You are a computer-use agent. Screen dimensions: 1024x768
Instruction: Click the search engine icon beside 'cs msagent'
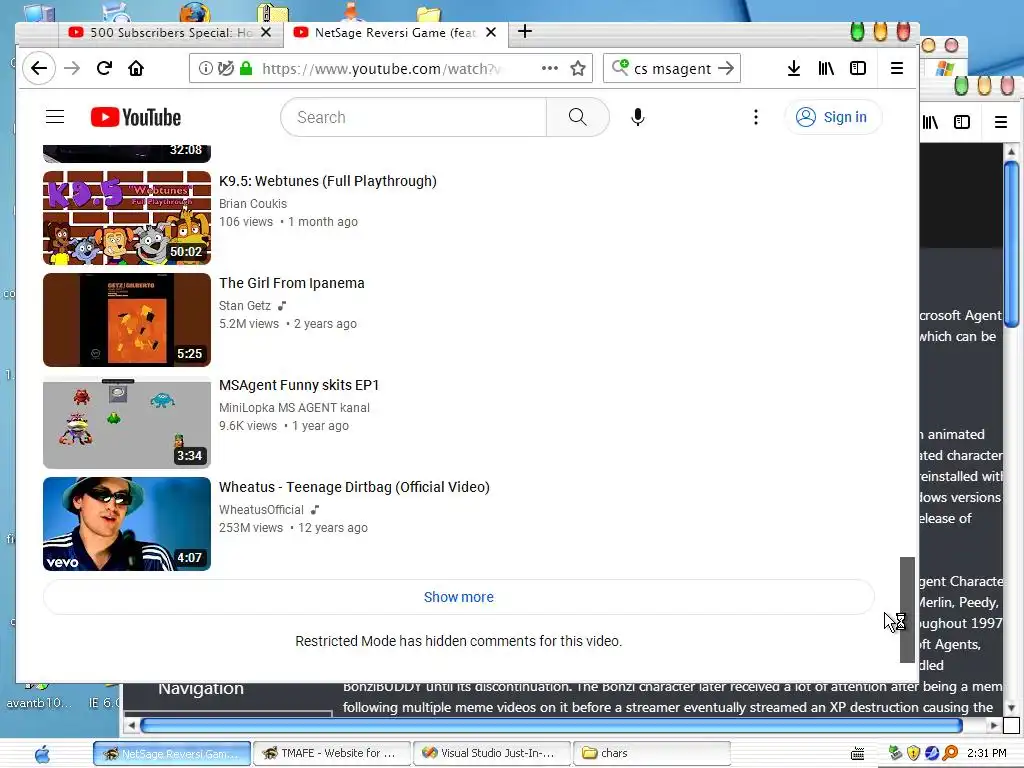620,67
